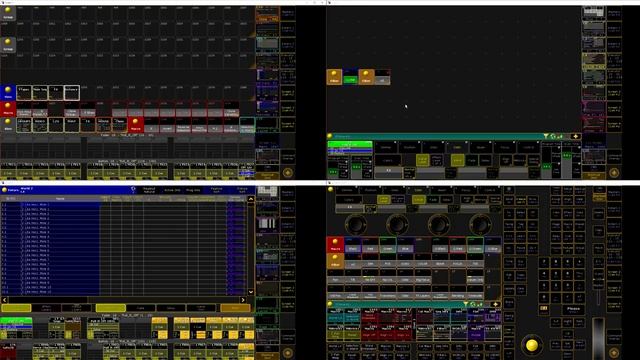
Task: Click round gold icon in bottom-left window corner
Action: click(287, 353)
